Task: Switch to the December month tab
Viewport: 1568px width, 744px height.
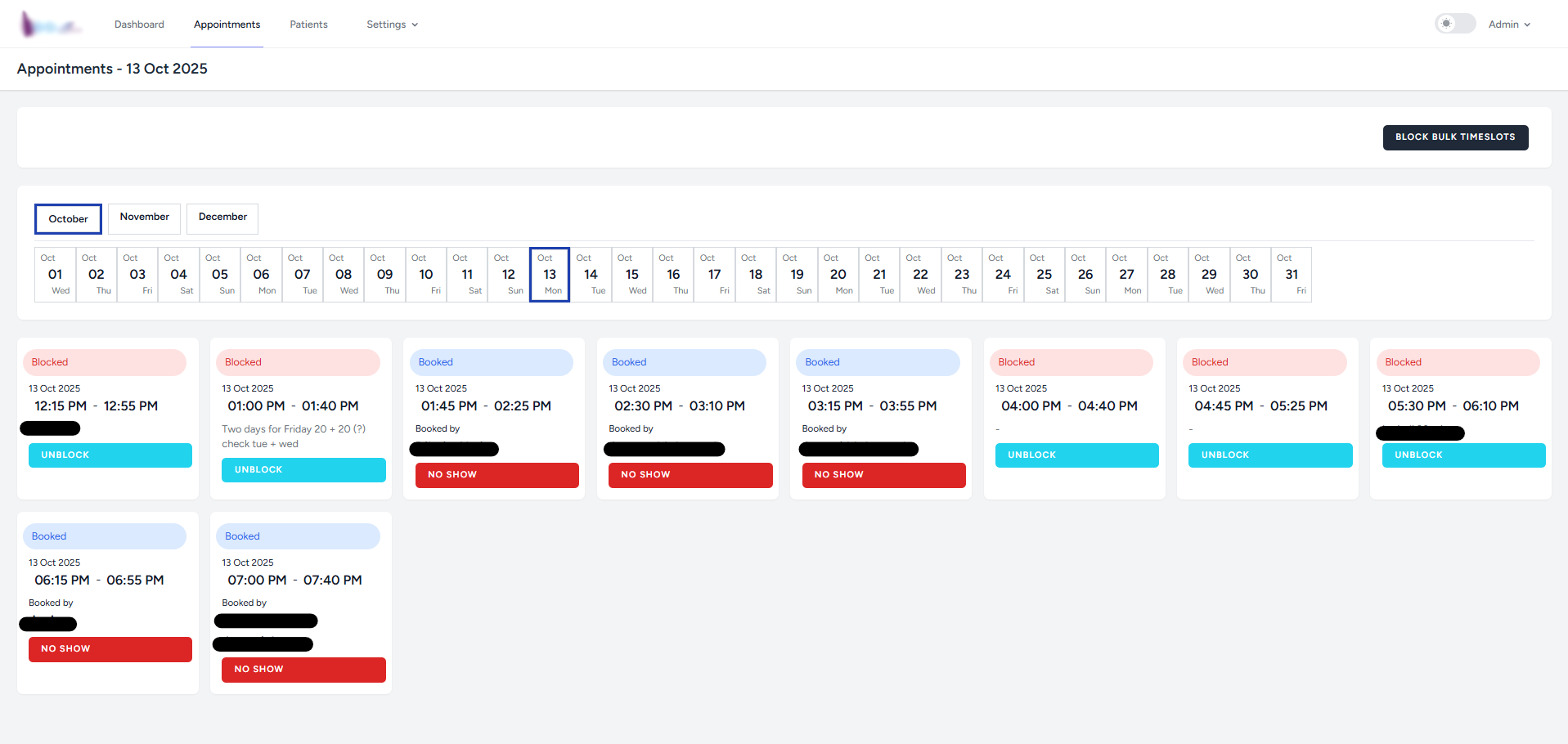Action: pos(222,217)
